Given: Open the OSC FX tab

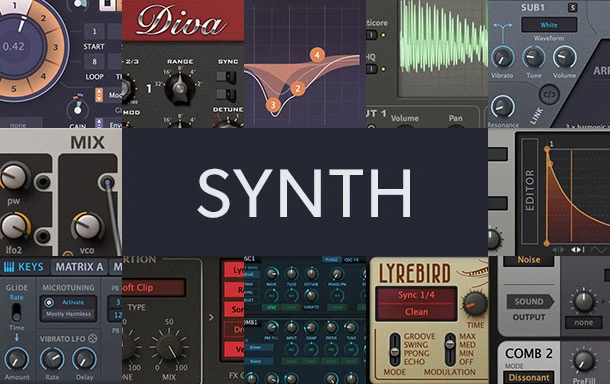Looking at the screenshot, I should [x=351, y=260].
